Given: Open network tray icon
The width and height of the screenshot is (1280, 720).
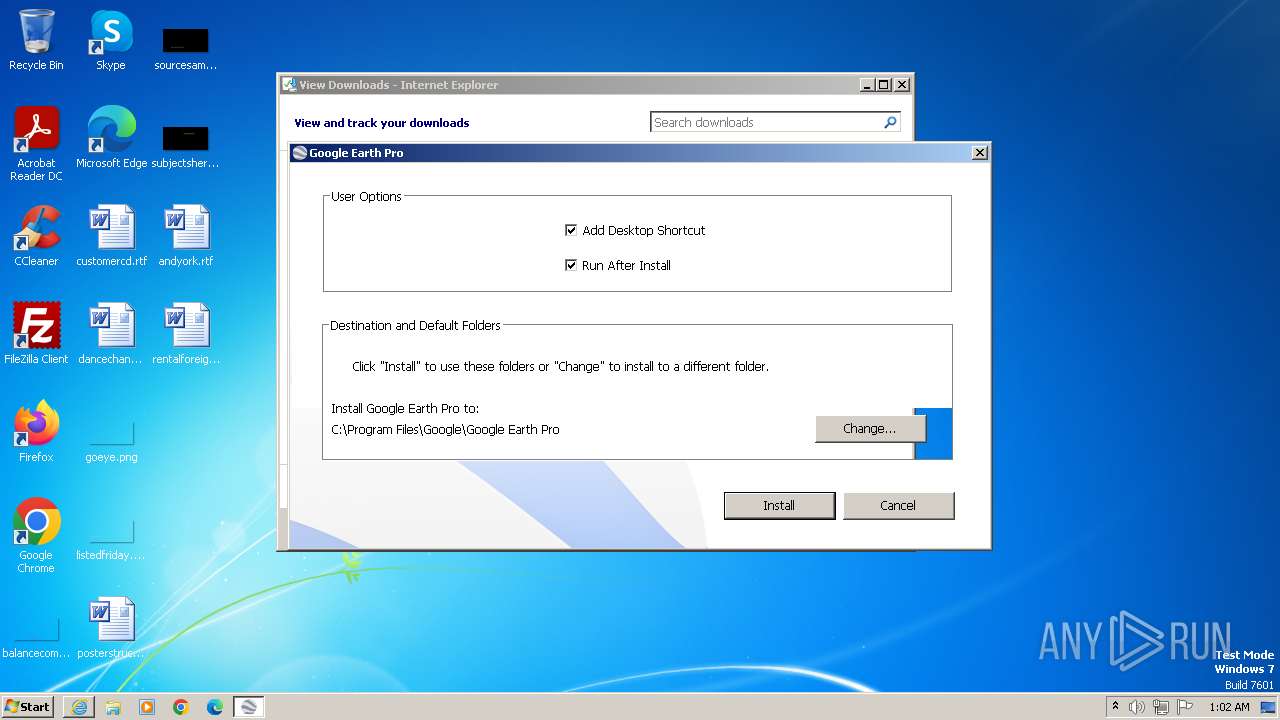Looking at the screenshot, I should click(1161, 707).
